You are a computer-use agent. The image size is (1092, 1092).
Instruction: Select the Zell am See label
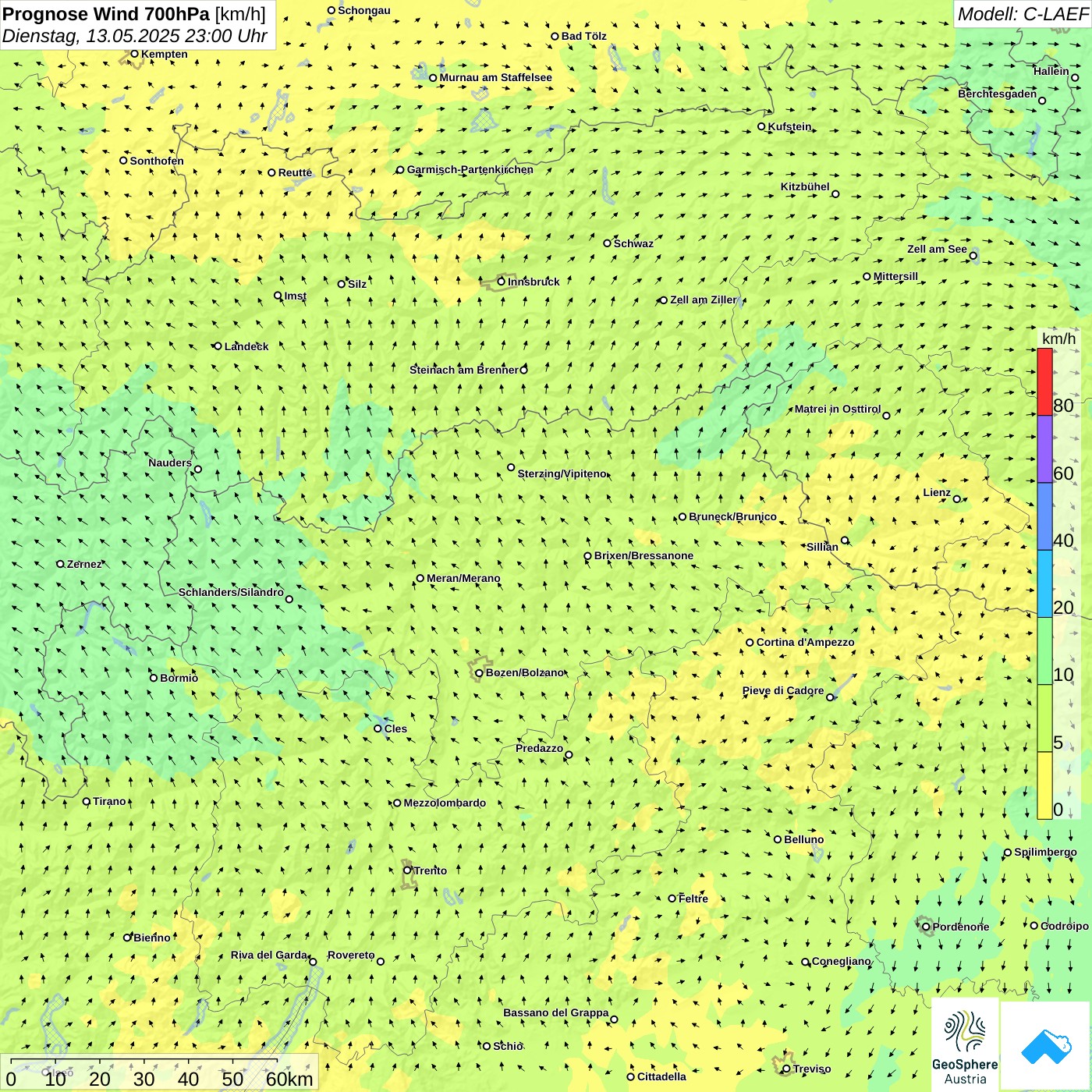coord(937,249)
